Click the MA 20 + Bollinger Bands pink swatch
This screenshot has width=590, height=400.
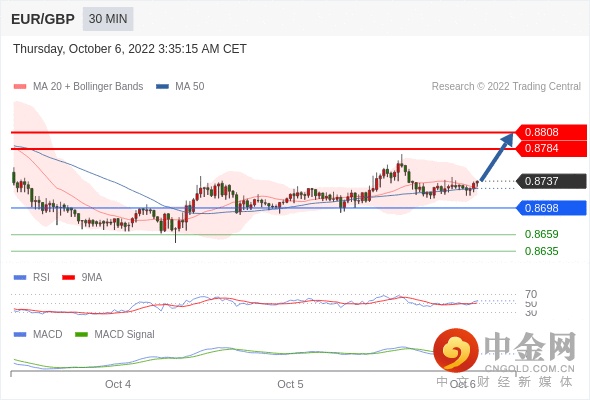(20, 87)
